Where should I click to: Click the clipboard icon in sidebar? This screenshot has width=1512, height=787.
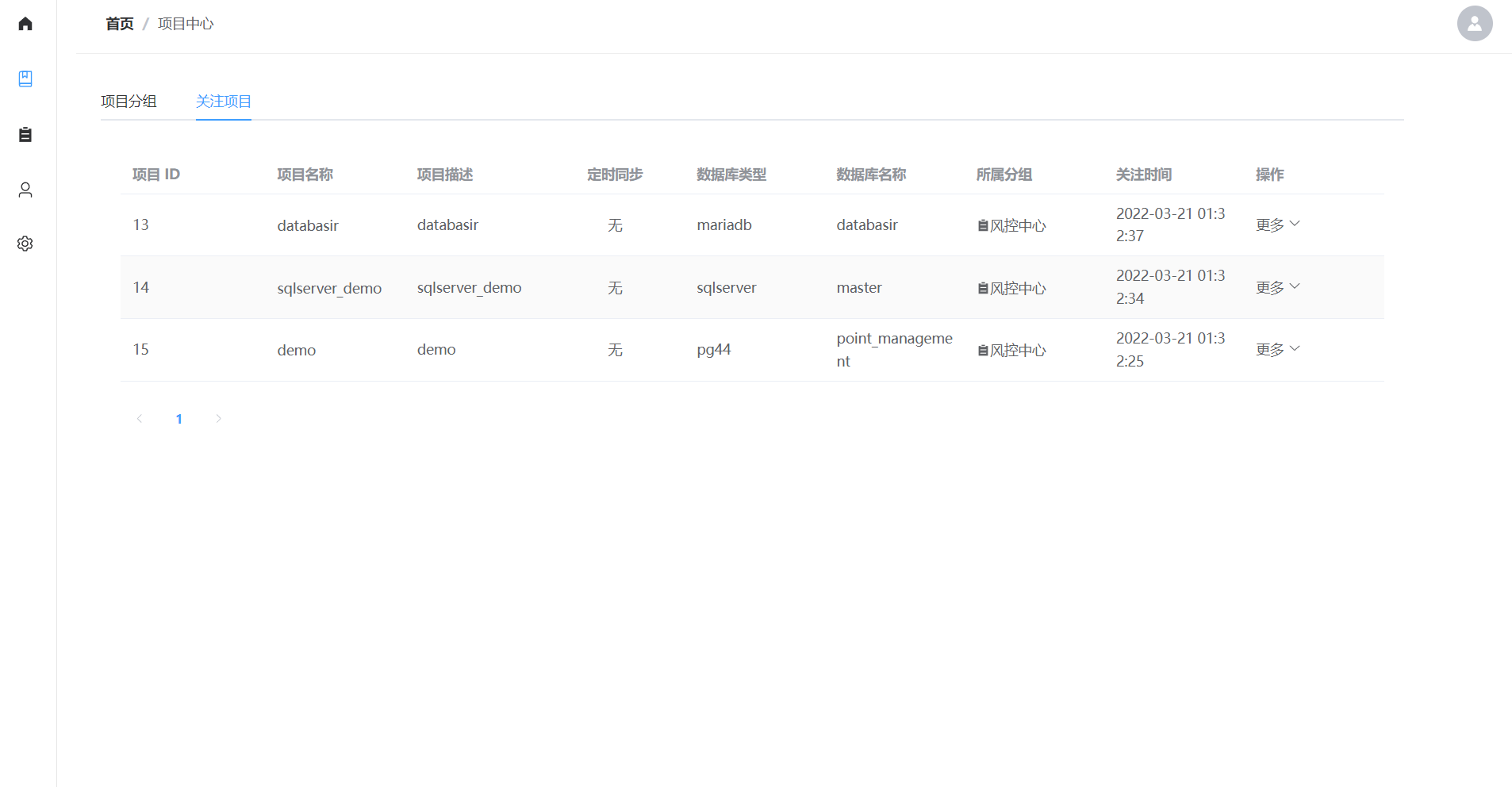point(25,135)
